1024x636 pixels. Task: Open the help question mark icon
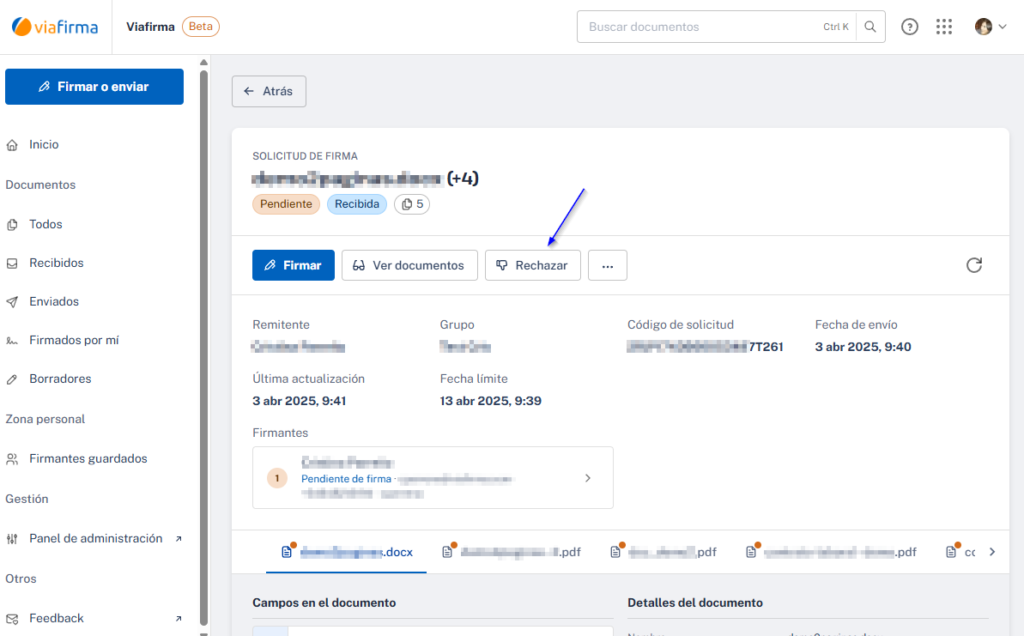click(910, 27)
